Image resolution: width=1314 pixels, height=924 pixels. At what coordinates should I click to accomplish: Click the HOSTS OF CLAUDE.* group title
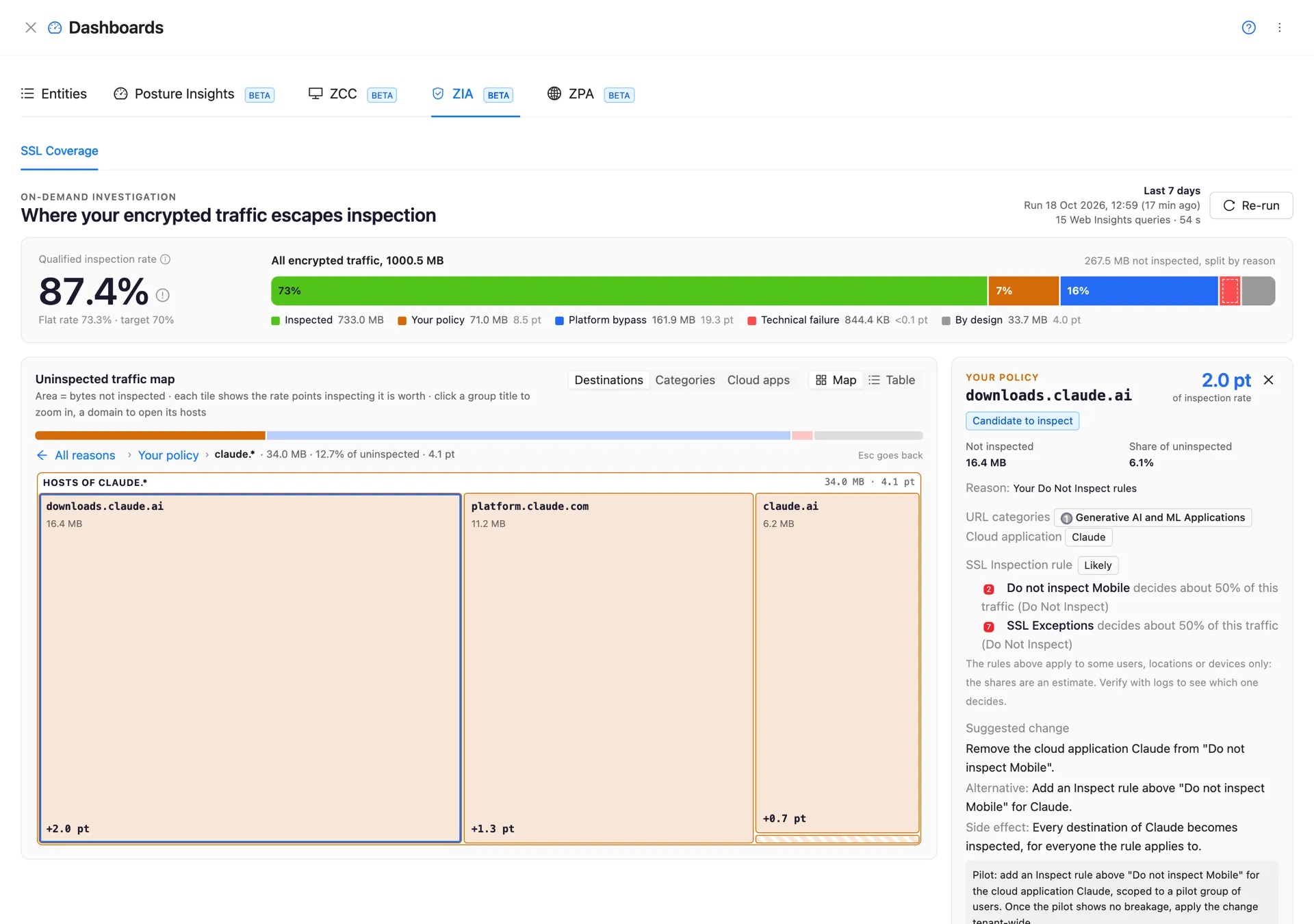(95, 483)
